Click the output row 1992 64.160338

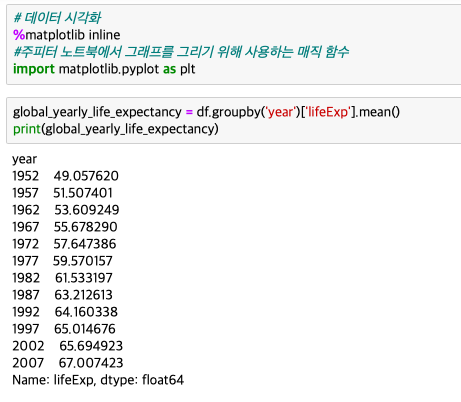point(65,312)
